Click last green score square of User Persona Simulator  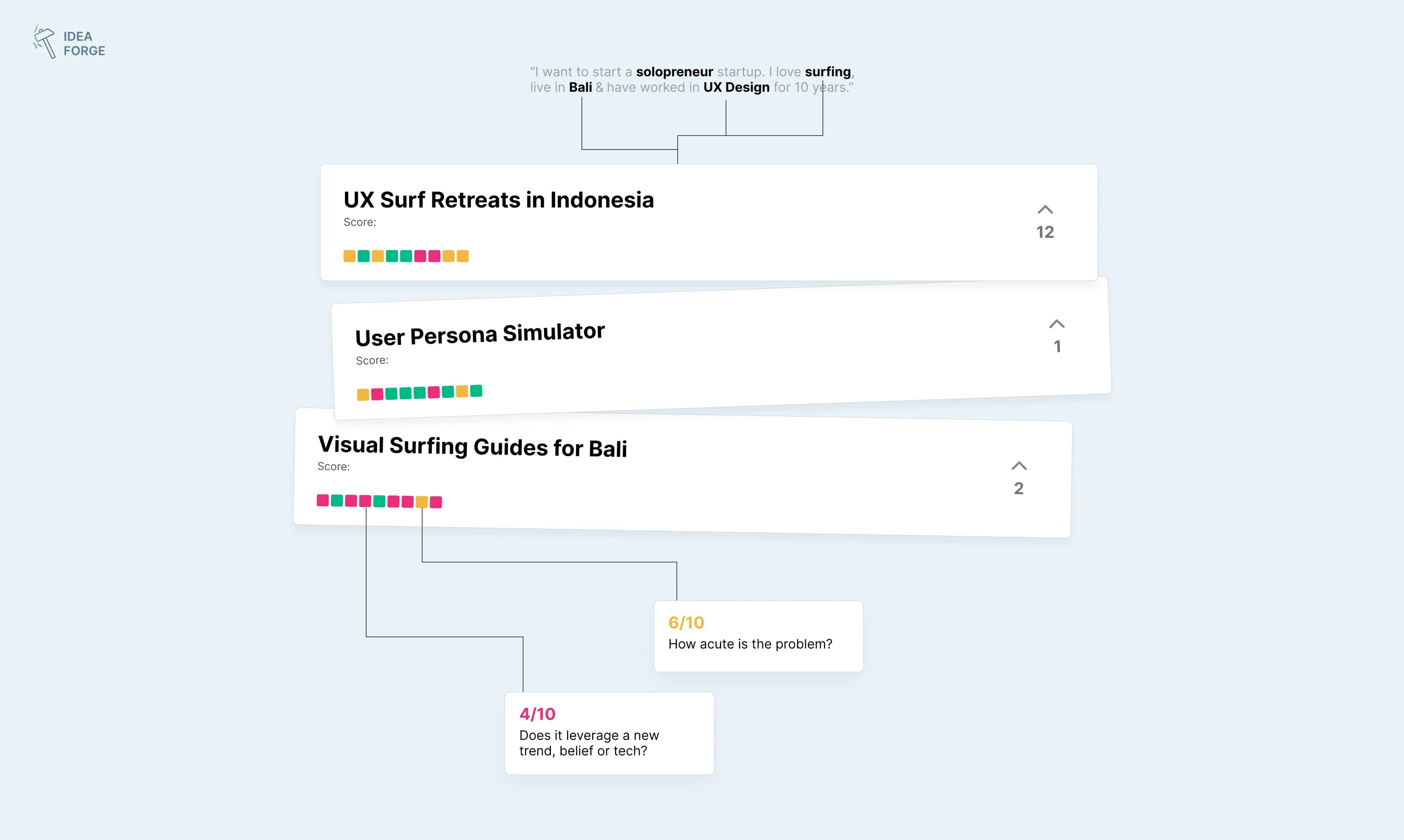tap(476, 391)
